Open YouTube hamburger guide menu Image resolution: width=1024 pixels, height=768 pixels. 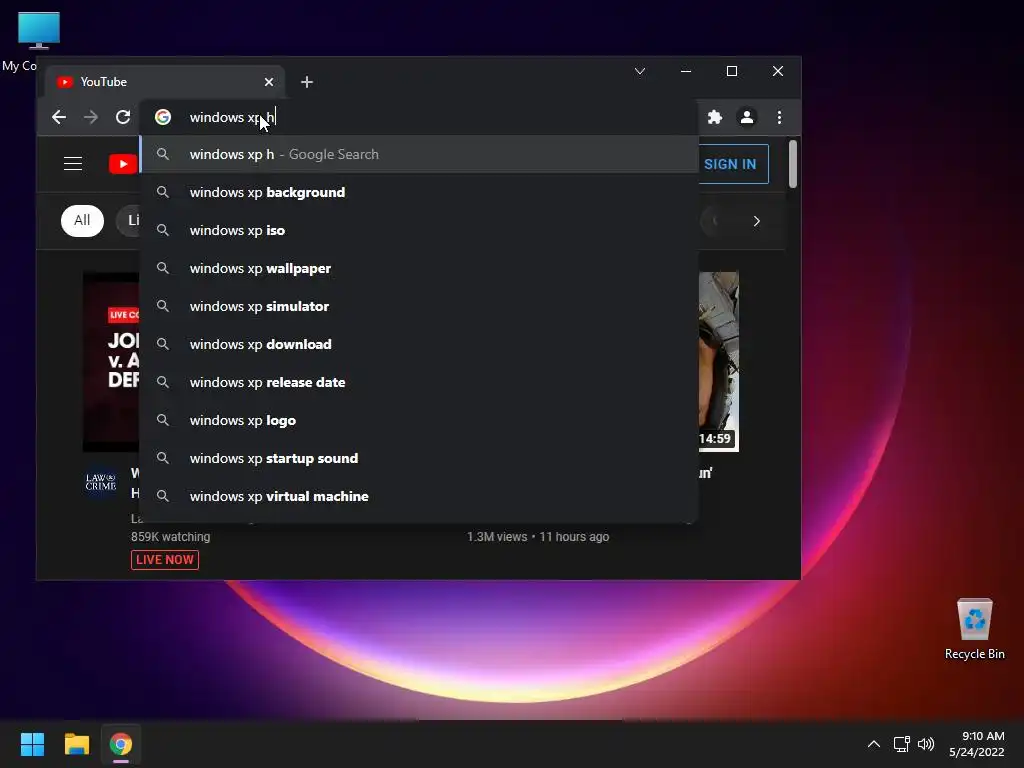pyautogui.click(x=72, y=163)
